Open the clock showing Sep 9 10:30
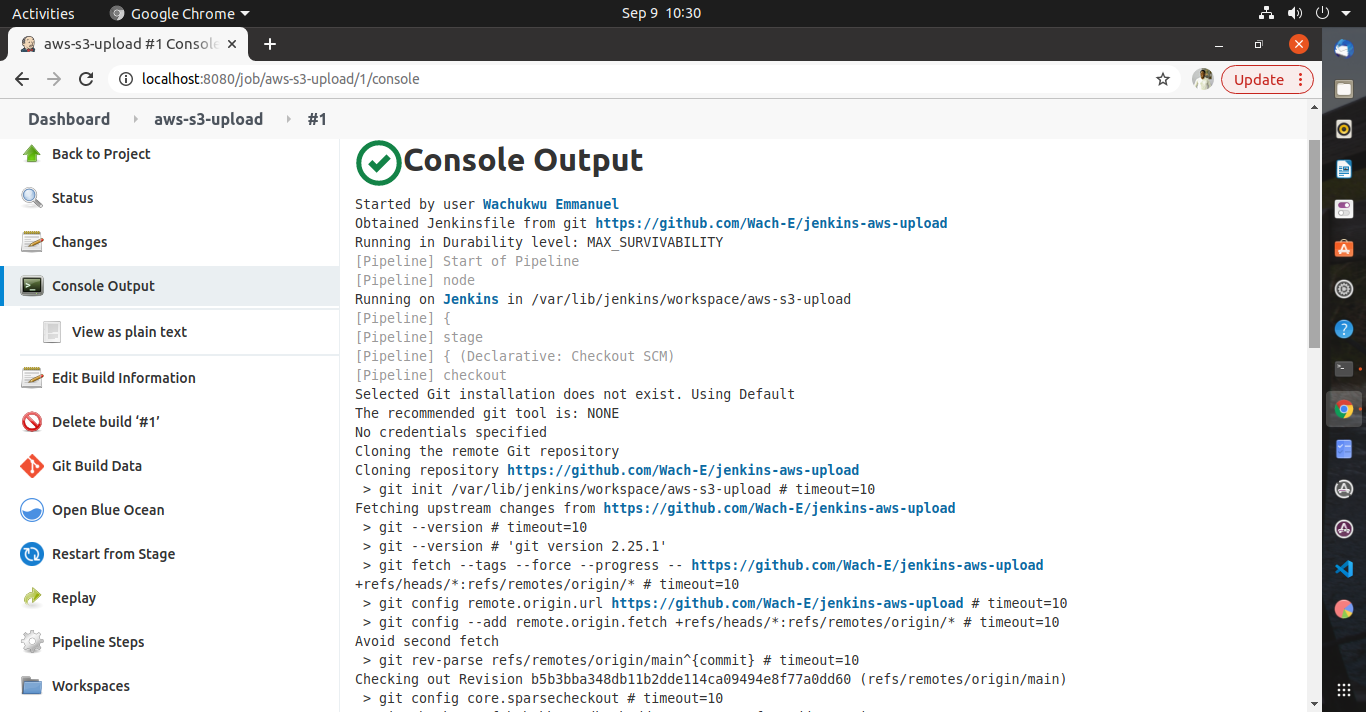The image size is (1366, 712). click(661, 13)
